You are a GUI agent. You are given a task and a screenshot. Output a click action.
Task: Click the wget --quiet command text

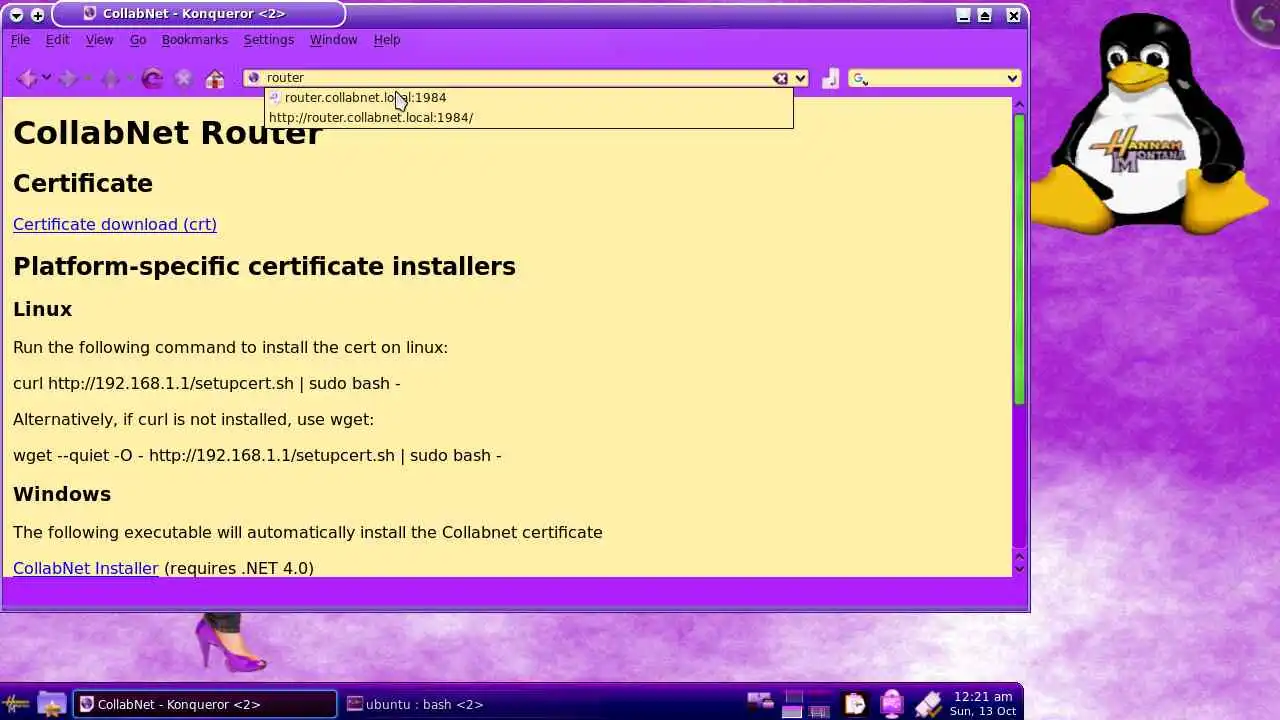(257, 455)
